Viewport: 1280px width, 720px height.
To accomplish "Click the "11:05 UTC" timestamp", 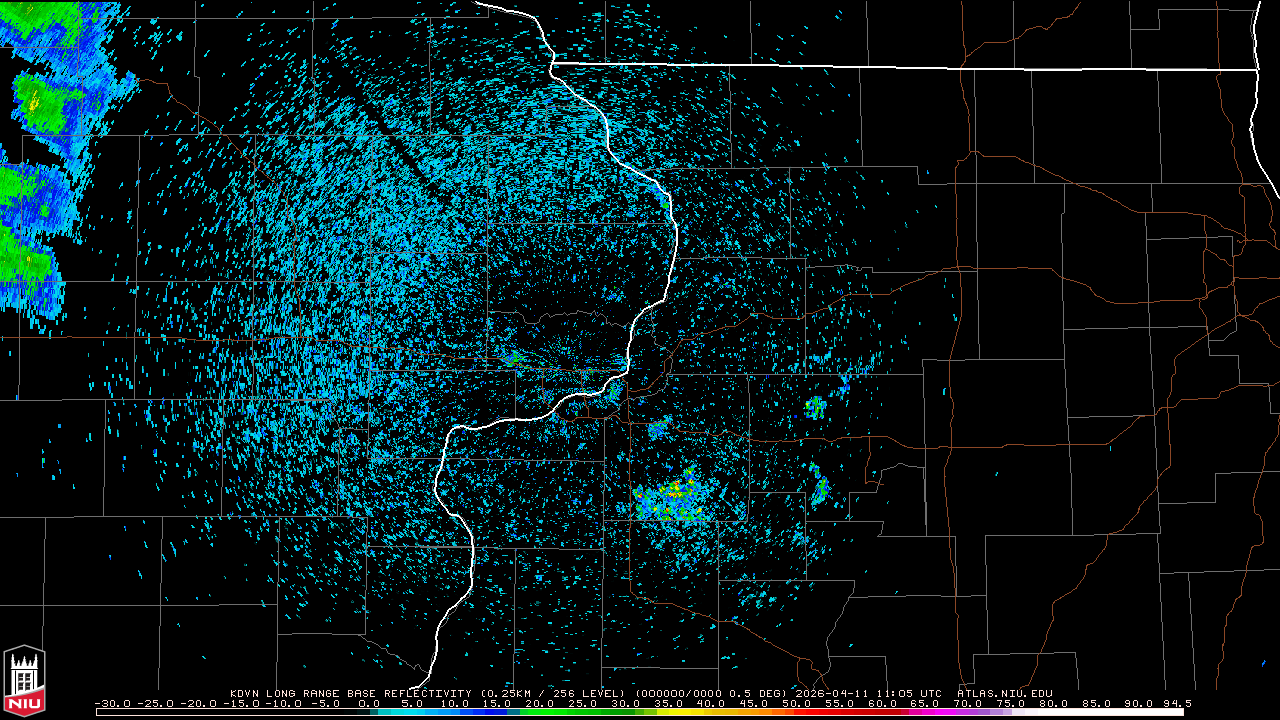I will point(908,693).
